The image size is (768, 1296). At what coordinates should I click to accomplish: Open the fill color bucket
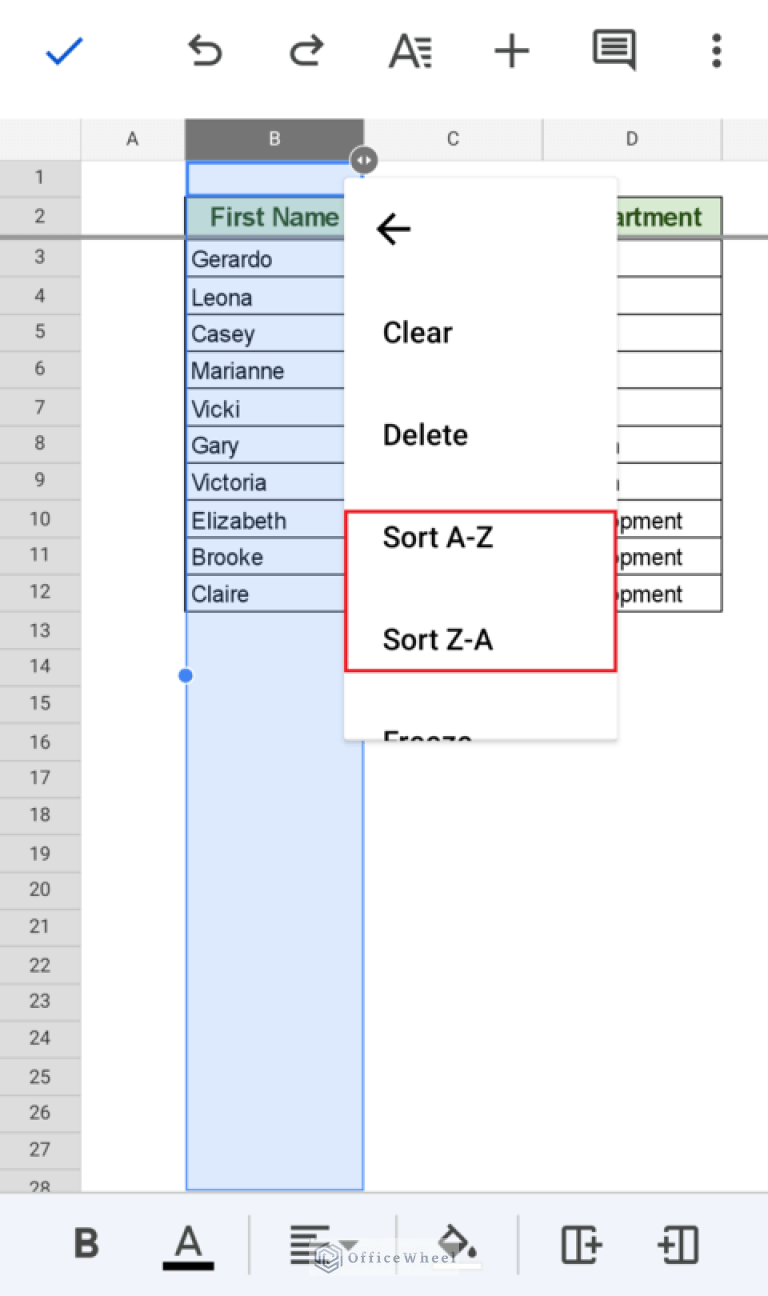click(458, 1244)
